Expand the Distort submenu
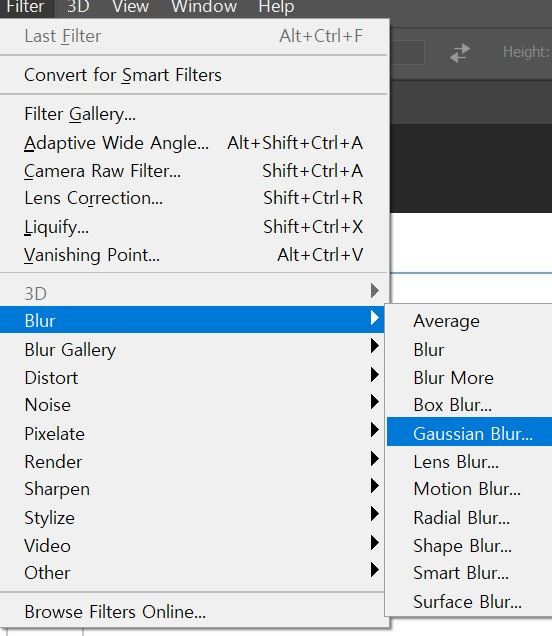 point(192,378)
